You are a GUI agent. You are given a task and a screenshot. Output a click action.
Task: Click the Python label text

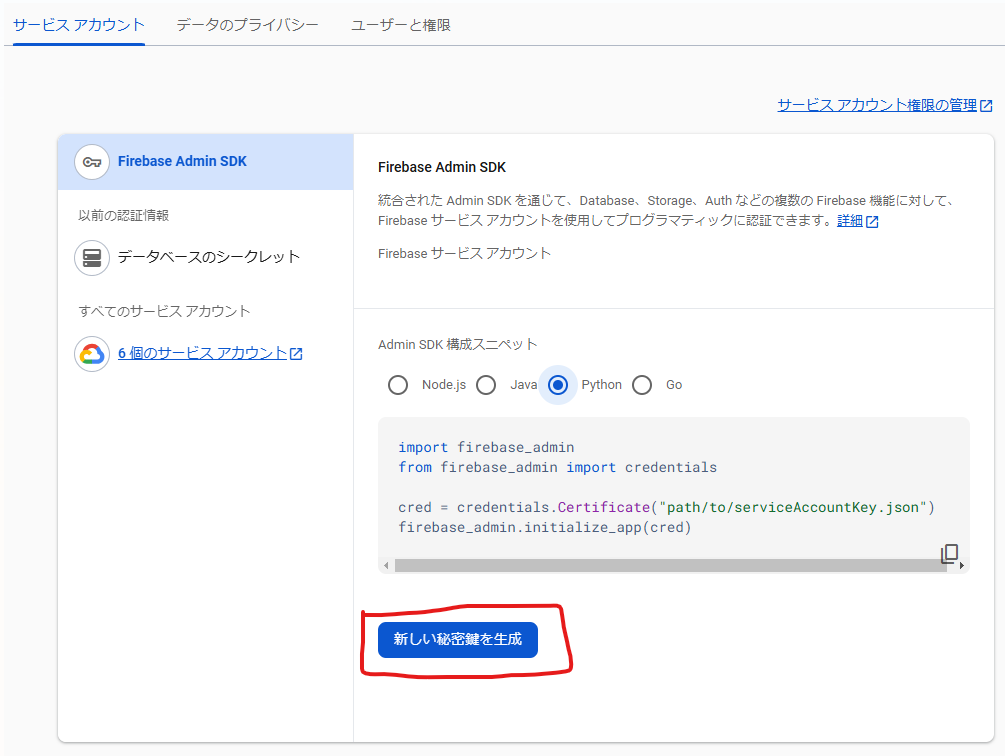(601, 385)
